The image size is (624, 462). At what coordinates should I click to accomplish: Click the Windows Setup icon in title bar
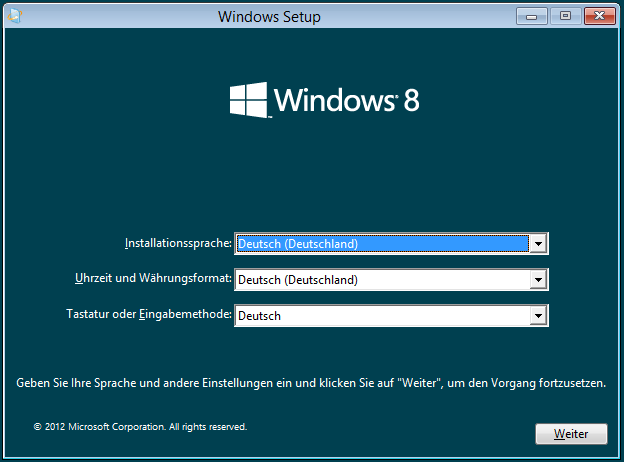(x=12, y=16)
